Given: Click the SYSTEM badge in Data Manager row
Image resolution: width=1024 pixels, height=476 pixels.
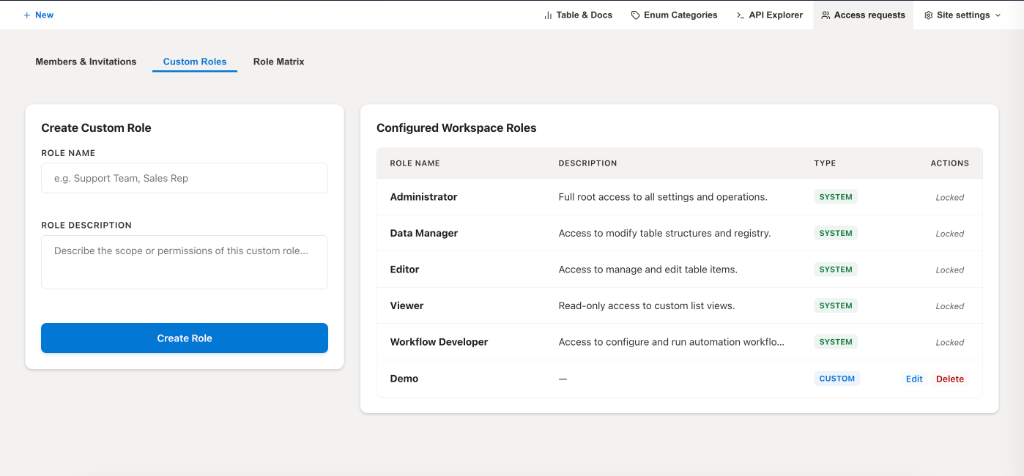Looking at the screenshot, I should tap(836, 233).
